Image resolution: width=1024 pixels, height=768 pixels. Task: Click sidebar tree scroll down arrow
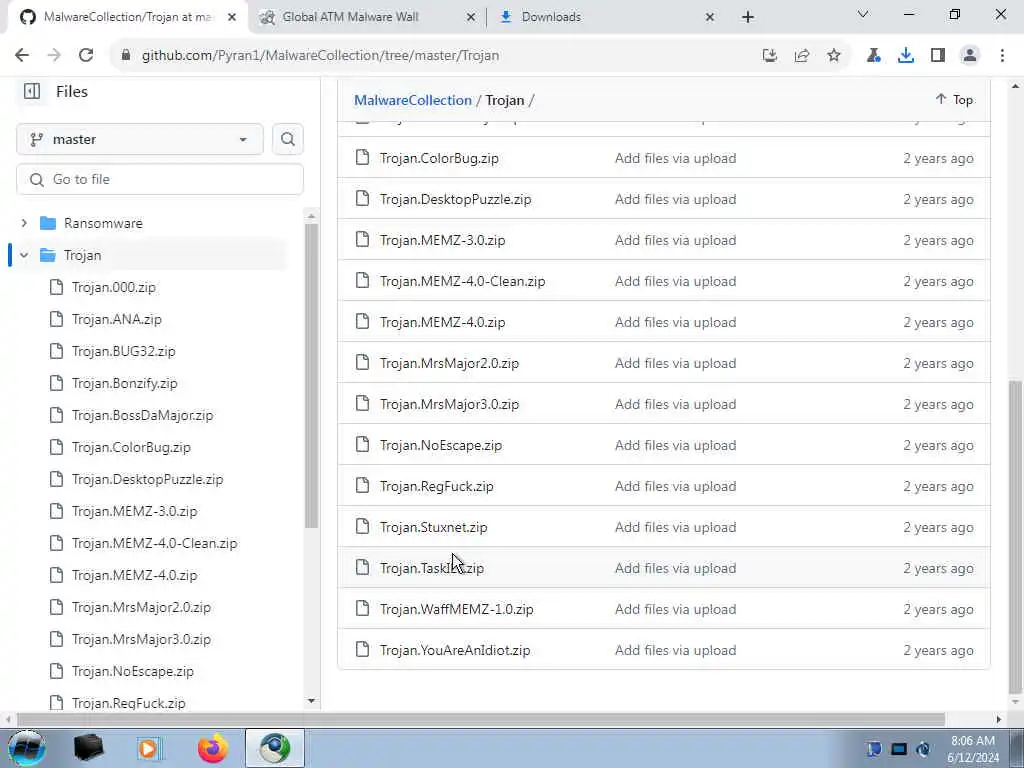(x=312, y=701)
